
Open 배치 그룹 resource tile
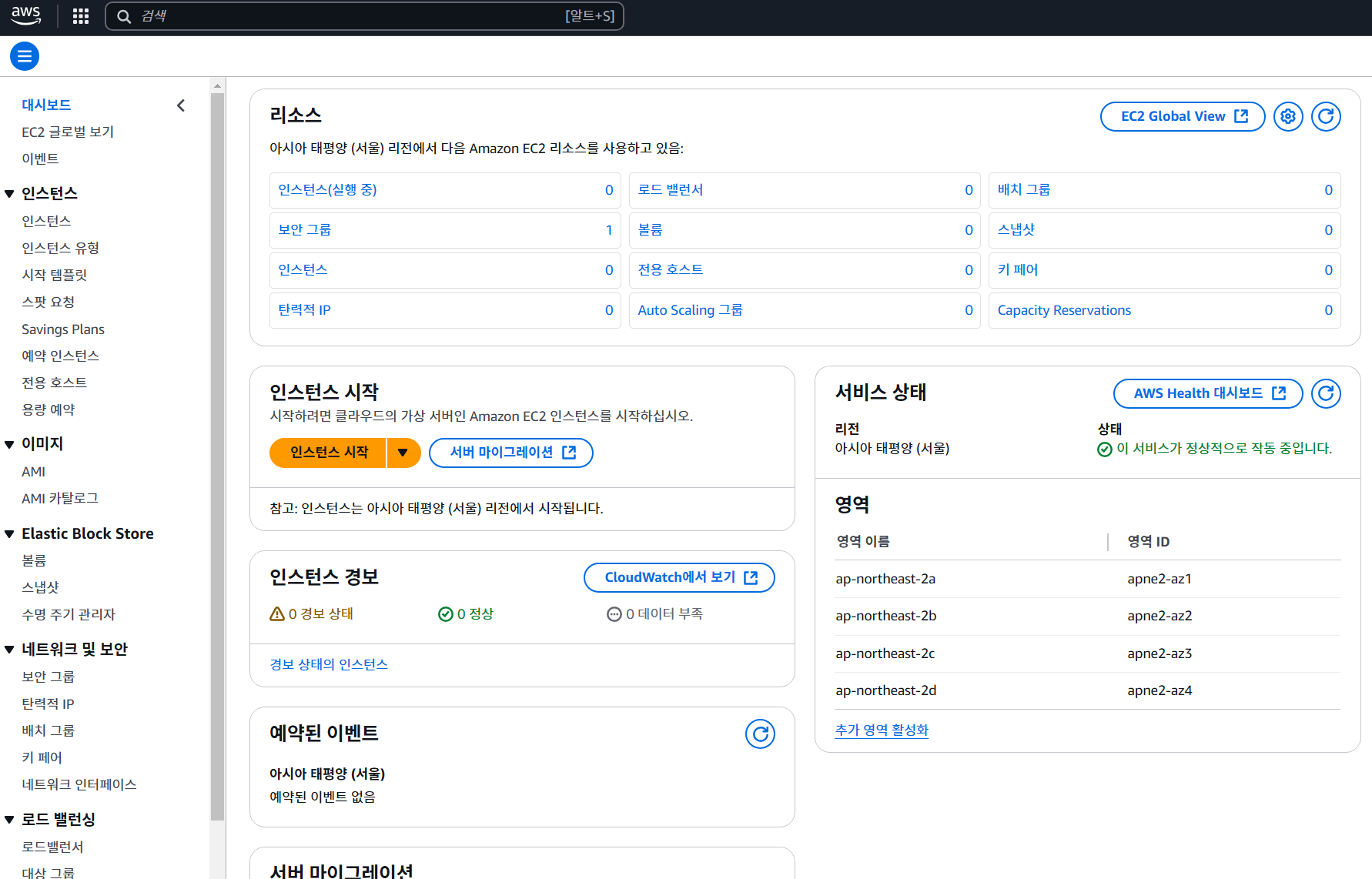tap(1164, 190)
